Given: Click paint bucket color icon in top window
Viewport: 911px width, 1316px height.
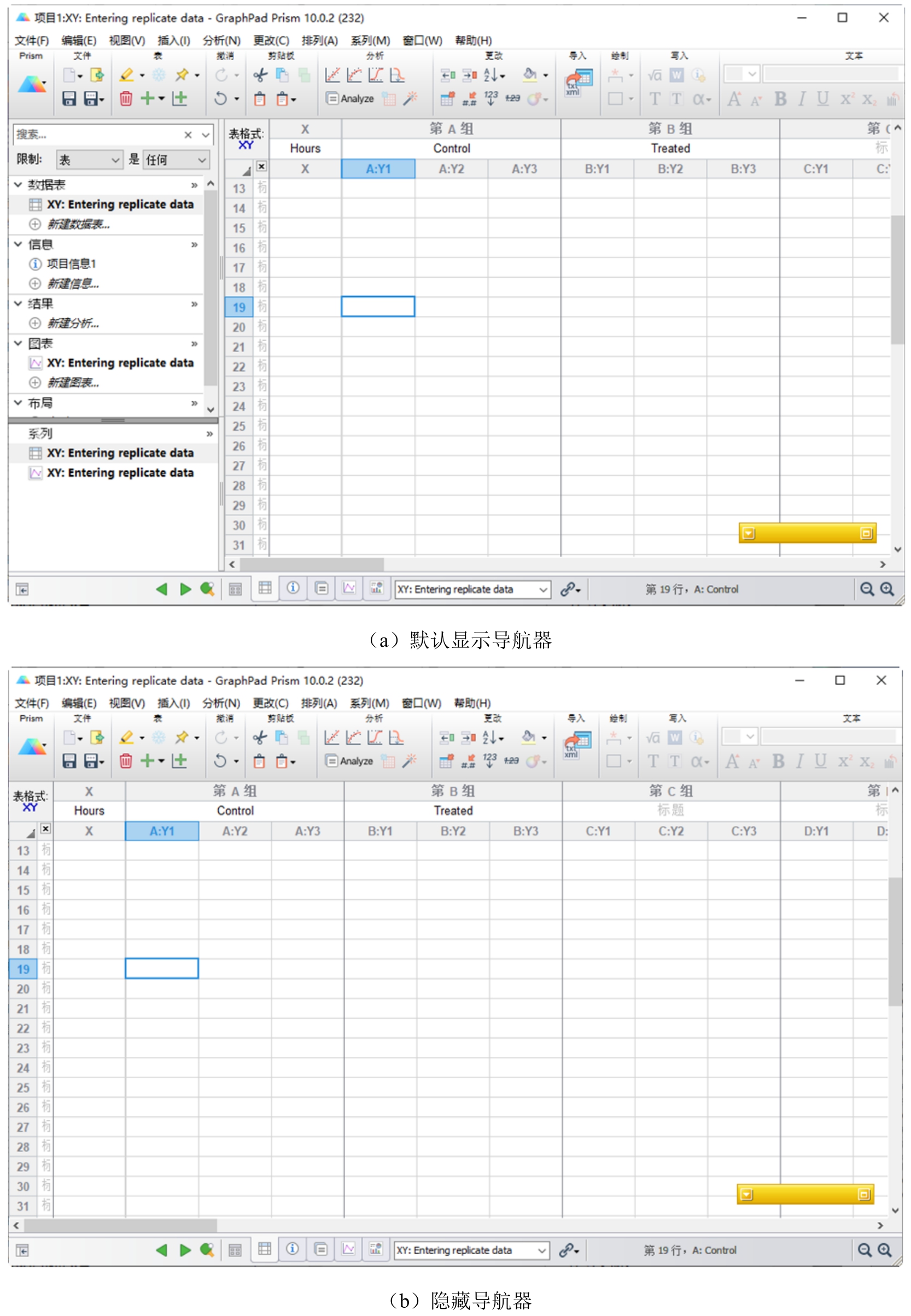Looking at the screenshot, I should (530, 75).
